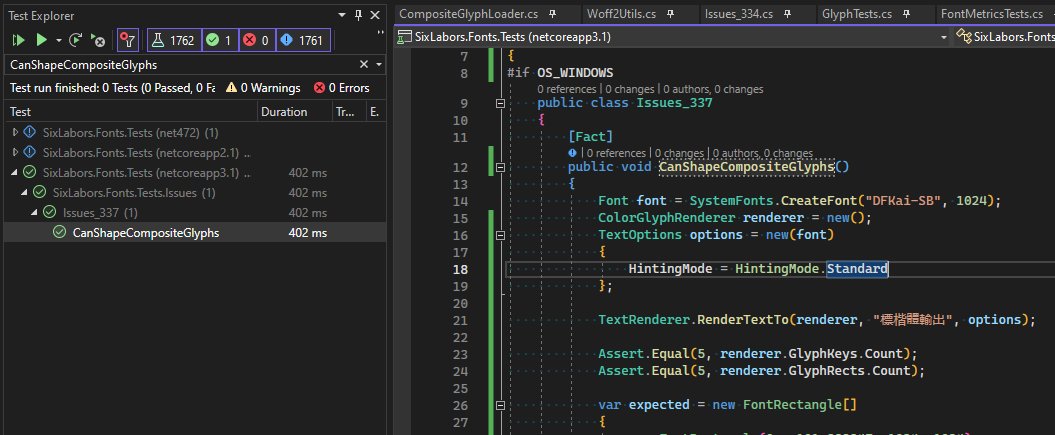The width and height of the screenshot is (1055, 435).
Task: Sort by the Duration column header
Action: [x=295, y=112]
